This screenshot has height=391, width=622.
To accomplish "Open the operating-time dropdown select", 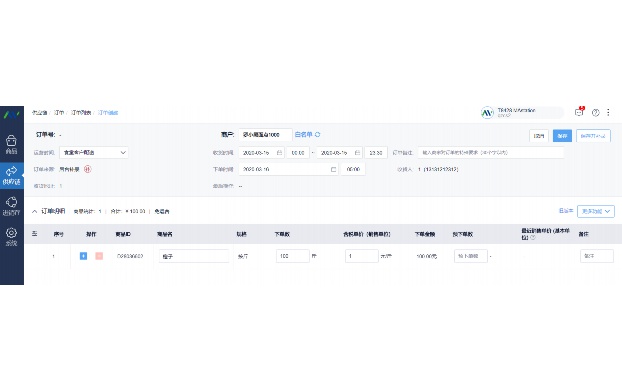I will click(94, 153).
